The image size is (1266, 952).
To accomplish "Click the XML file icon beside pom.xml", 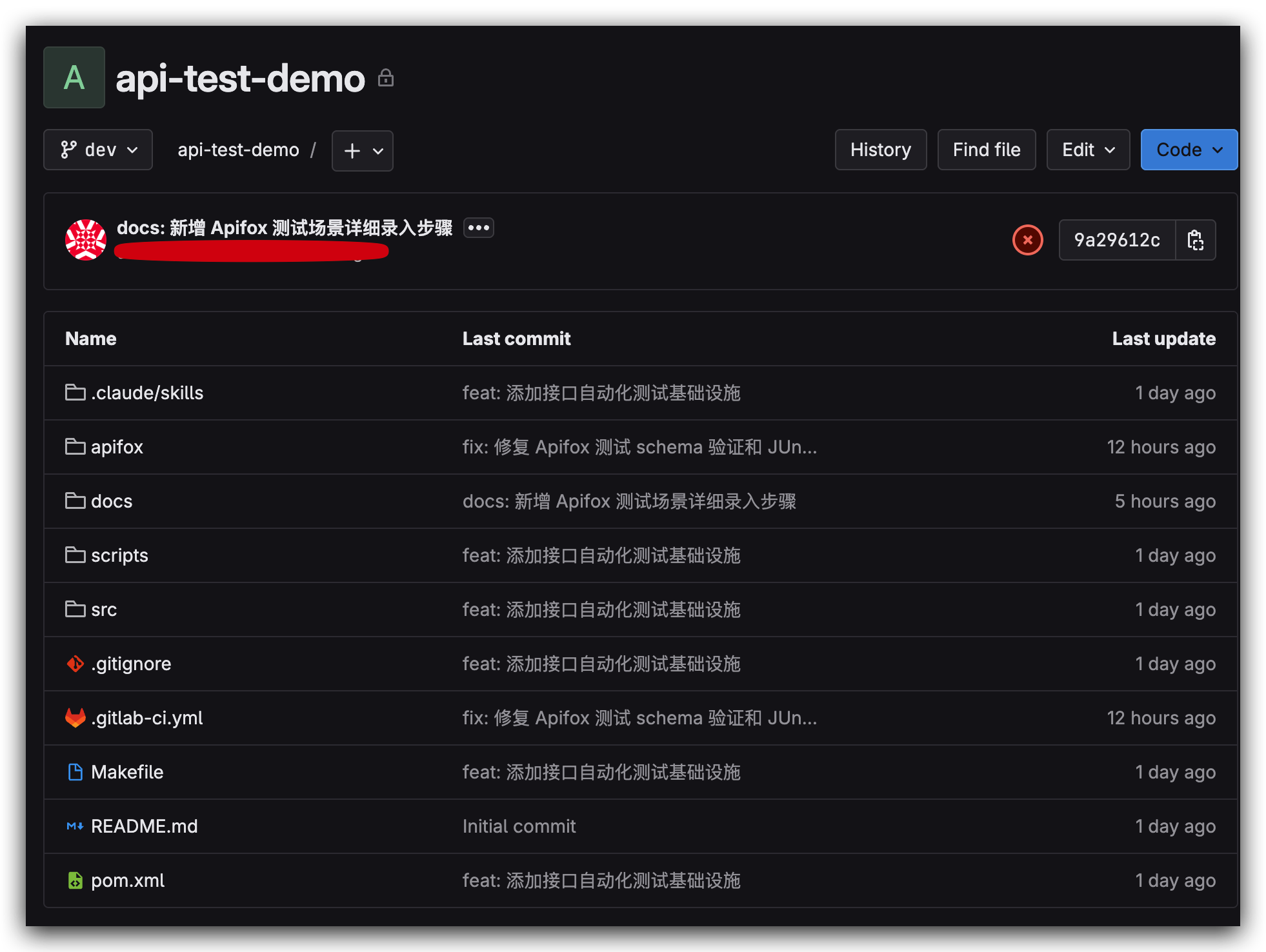I will click(x=75, y=880).
